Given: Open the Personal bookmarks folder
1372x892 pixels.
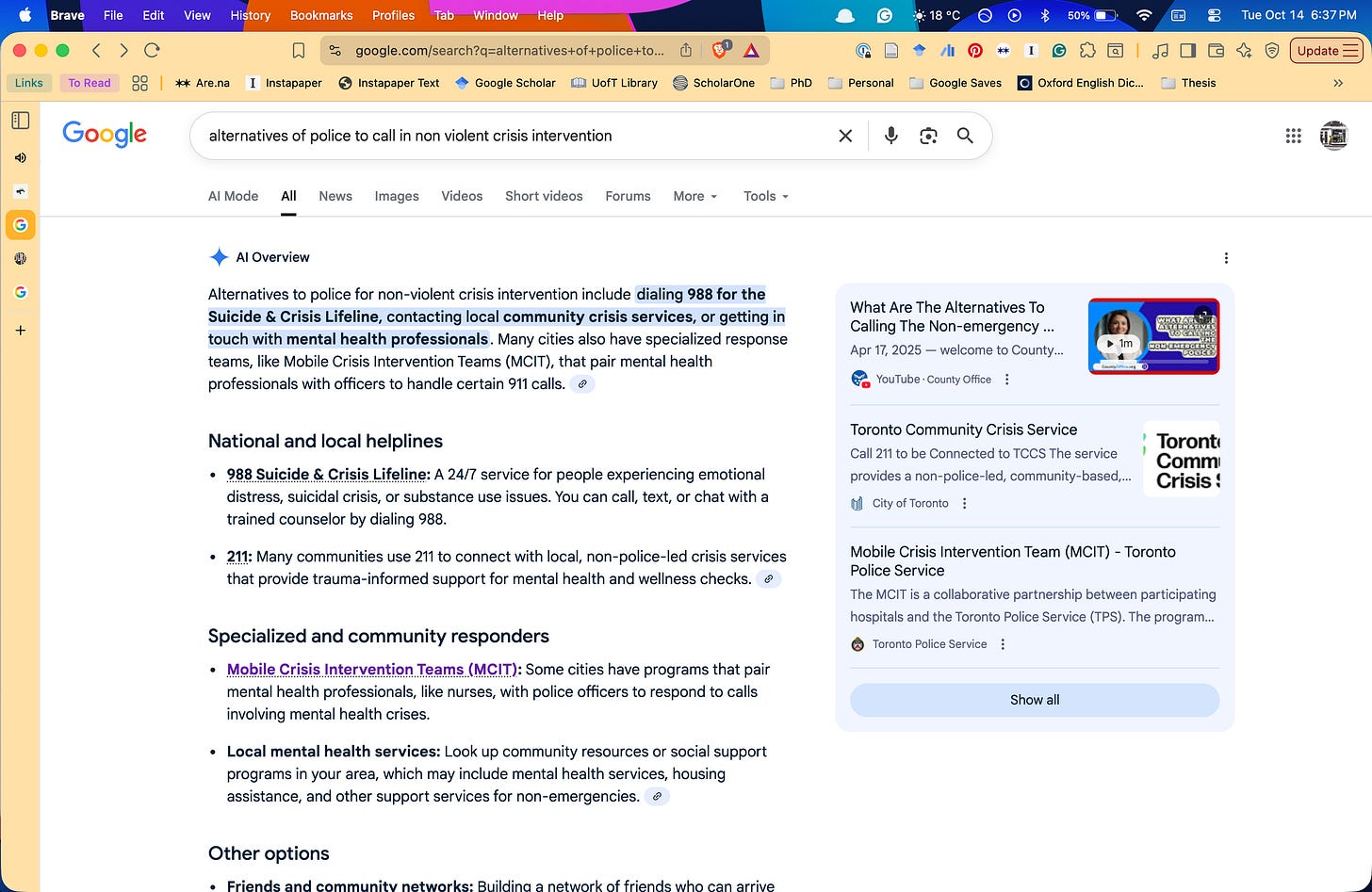Looking at the screenshot, I should (860, 83).
